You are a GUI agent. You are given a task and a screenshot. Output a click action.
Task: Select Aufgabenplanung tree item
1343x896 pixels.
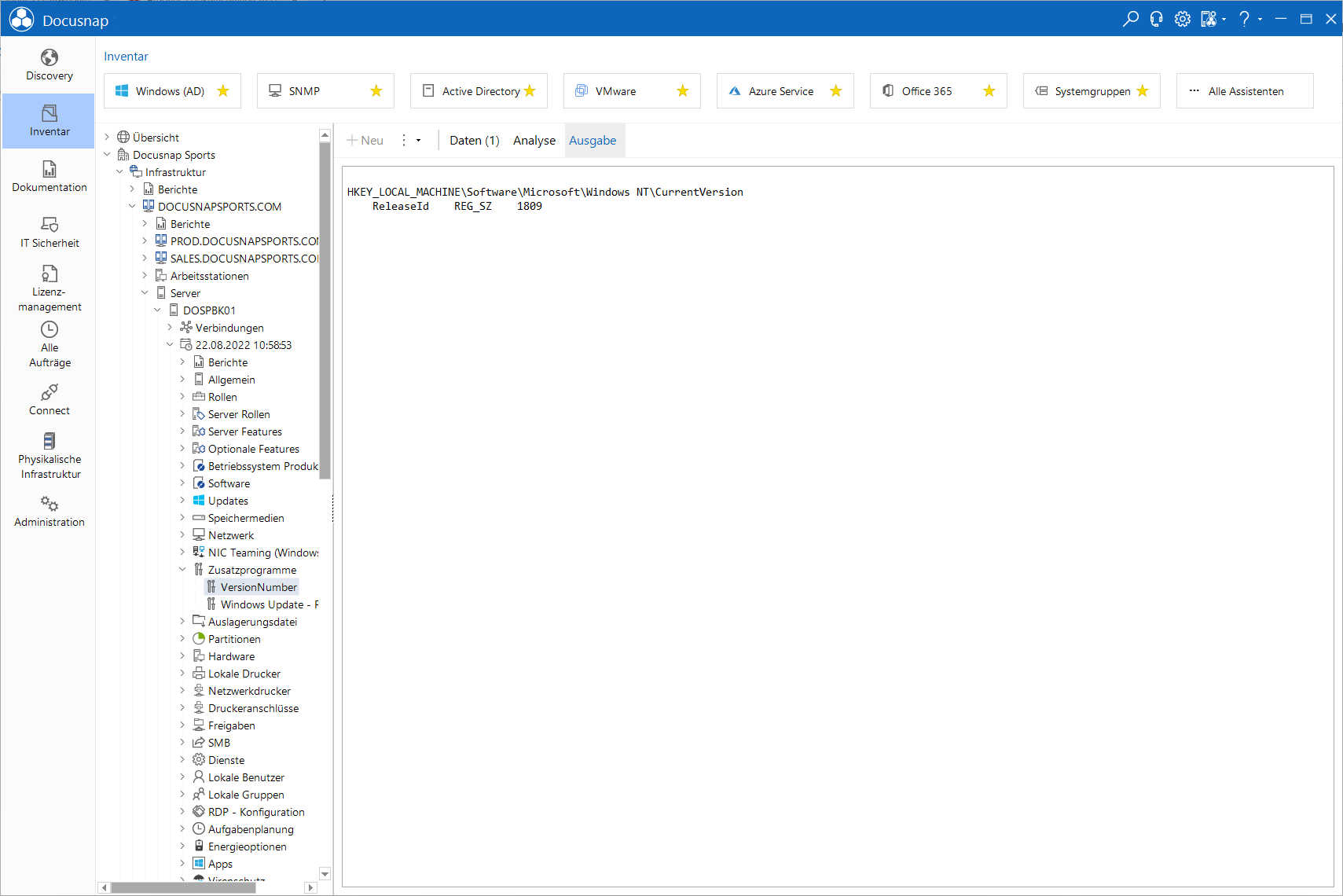(x=251, y=829)
